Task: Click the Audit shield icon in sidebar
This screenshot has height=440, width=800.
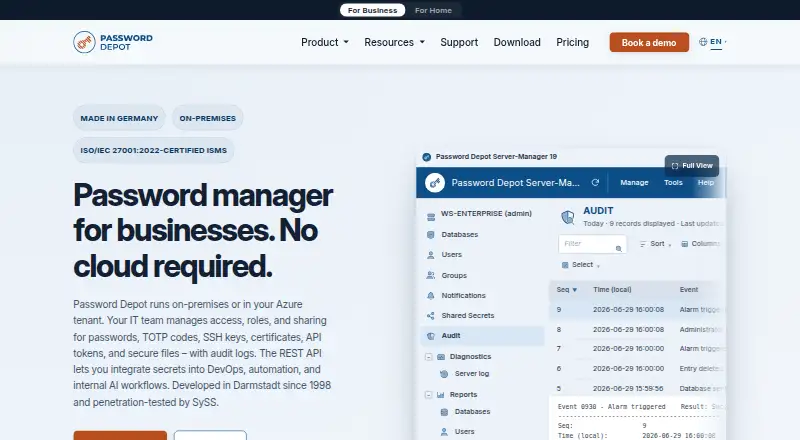Action: pos(431,336)
